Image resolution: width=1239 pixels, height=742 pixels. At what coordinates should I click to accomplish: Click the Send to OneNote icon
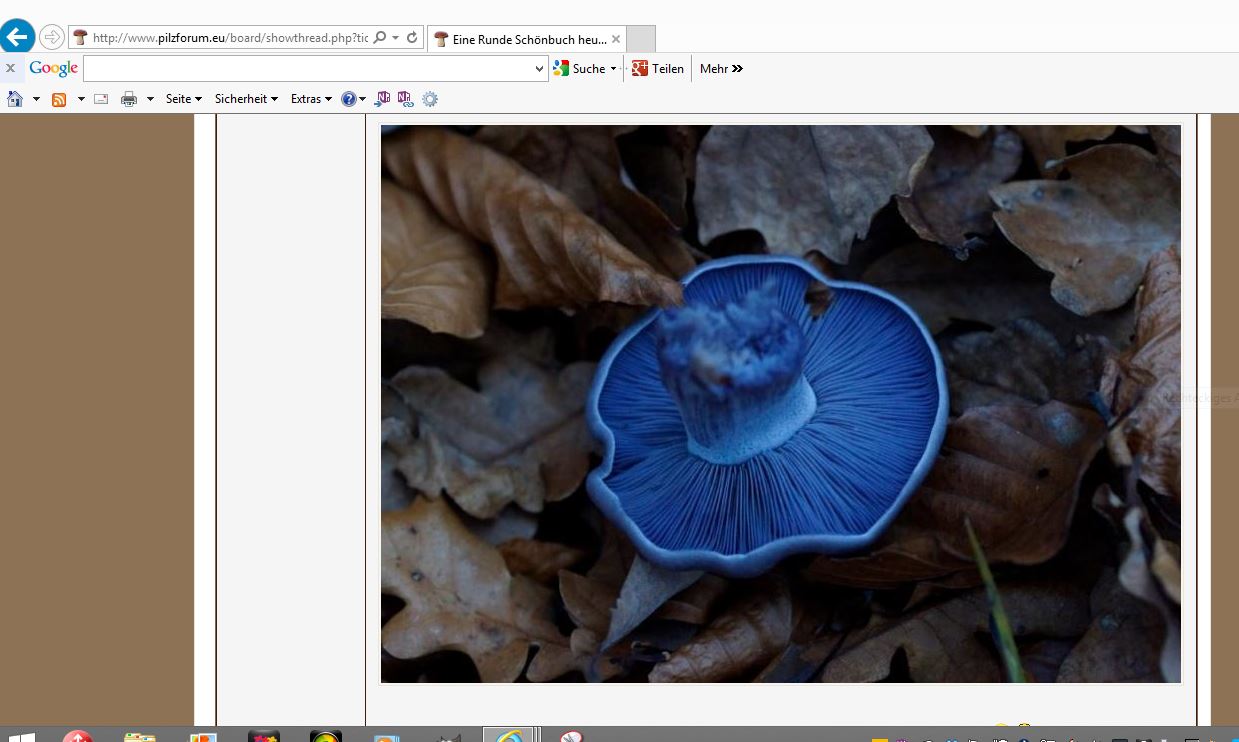383,99
